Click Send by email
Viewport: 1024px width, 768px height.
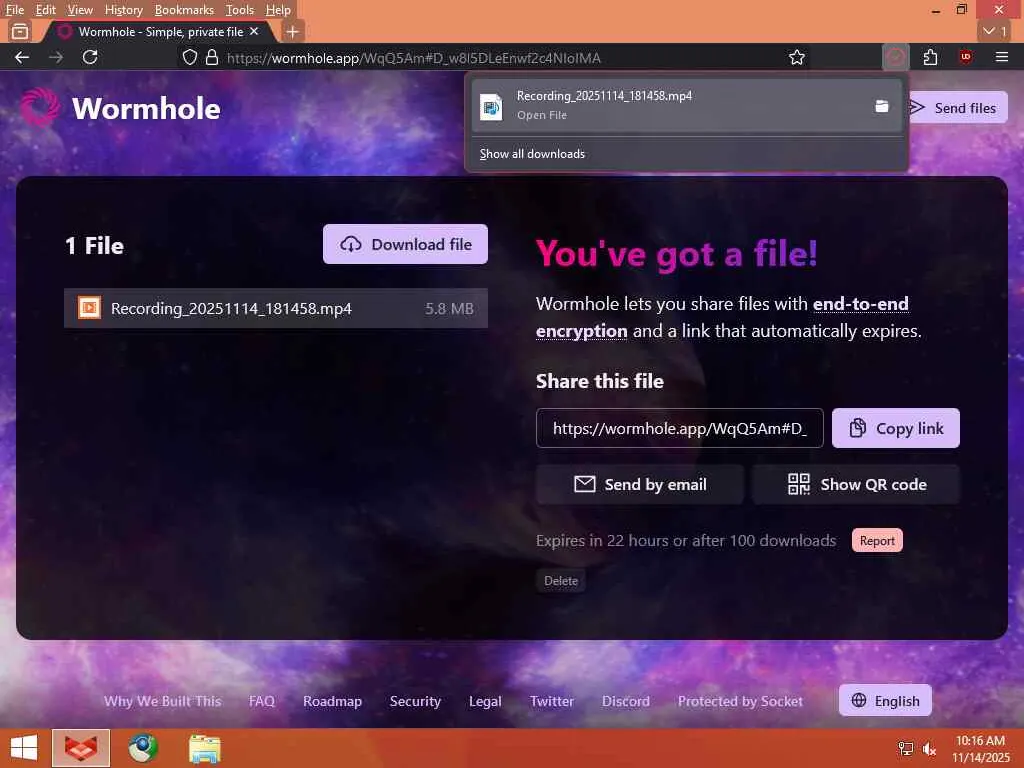coord(639,485)
